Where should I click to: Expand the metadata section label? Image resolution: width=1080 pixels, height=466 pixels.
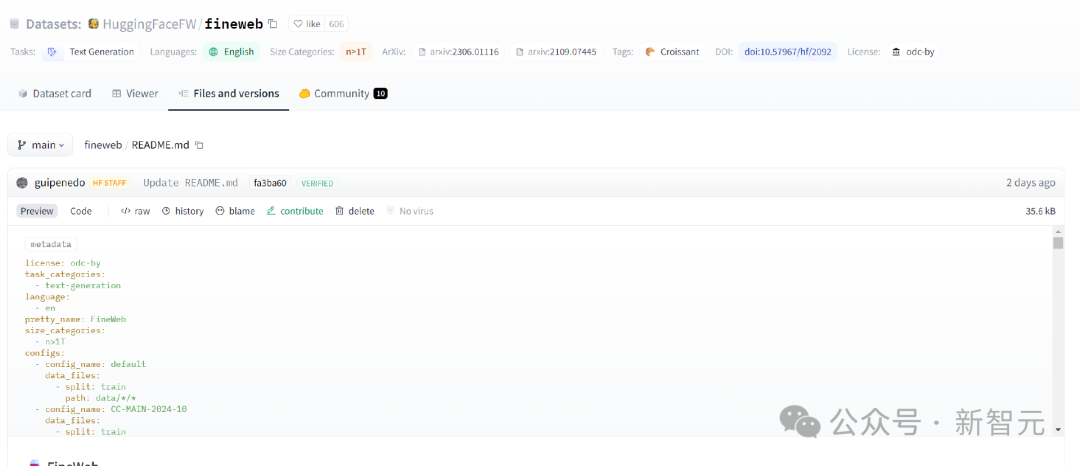50,244
